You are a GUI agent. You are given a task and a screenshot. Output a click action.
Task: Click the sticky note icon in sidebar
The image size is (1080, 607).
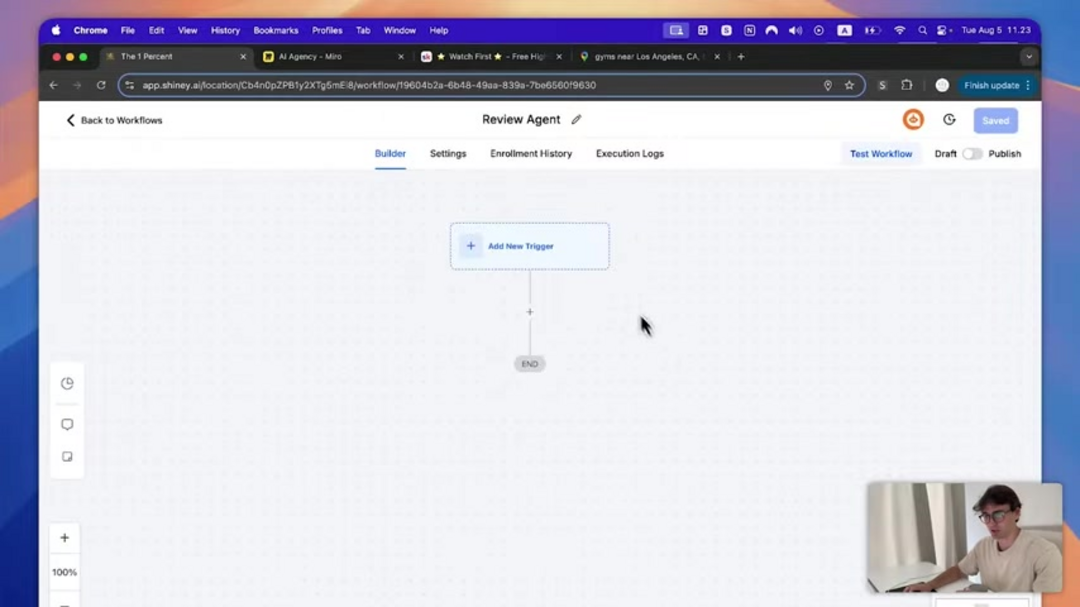(x=67, y=457)
